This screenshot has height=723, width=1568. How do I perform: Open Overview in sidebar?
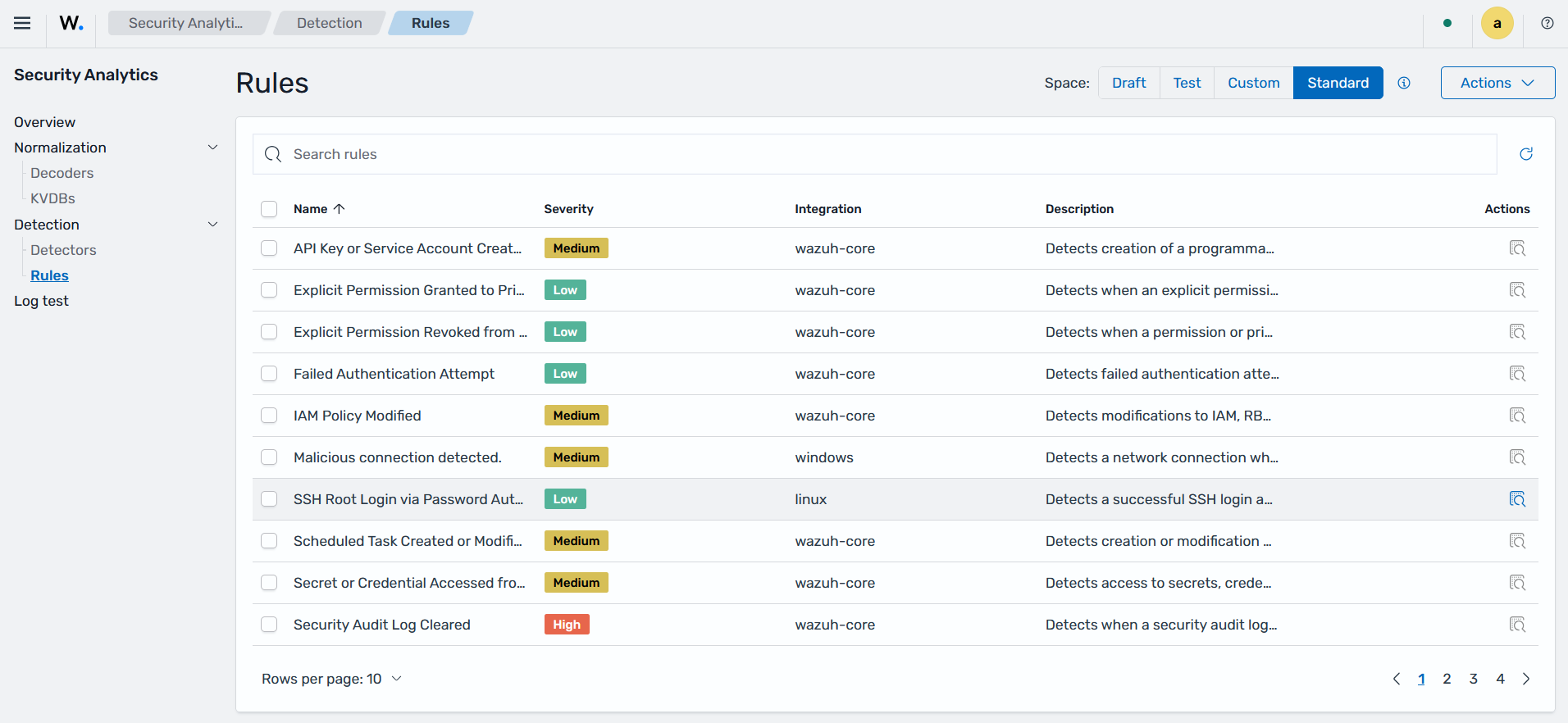pyautogui.click(x=44, y=122)
